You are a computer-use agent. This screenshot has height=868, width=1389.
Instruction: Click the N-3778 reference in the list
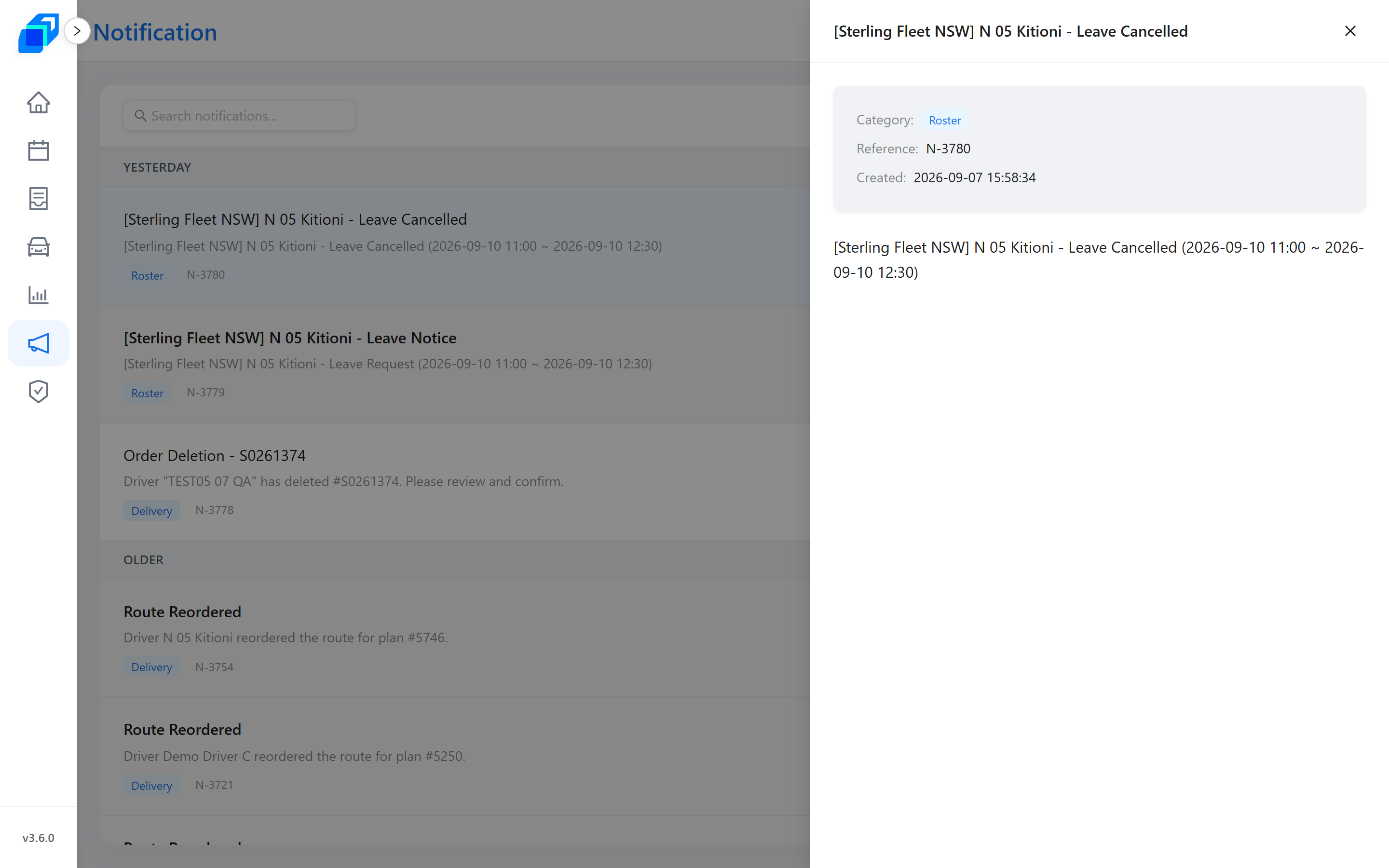click(214, 510)
